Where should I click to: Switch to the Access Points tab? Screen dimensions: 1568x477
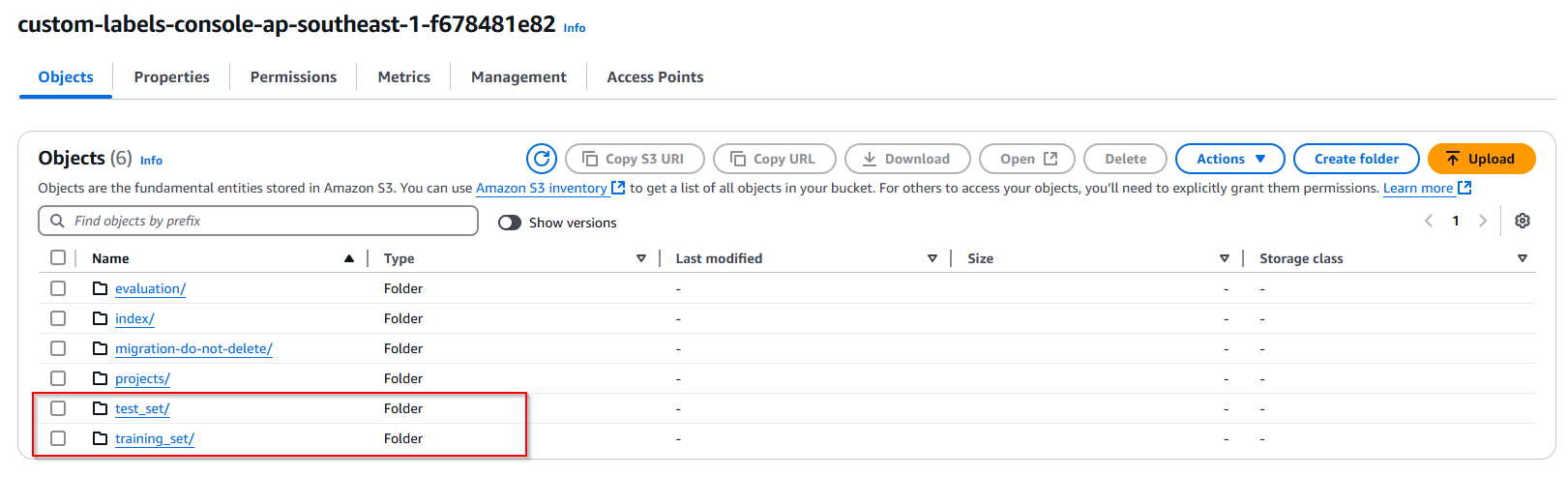tap(655, 77)
